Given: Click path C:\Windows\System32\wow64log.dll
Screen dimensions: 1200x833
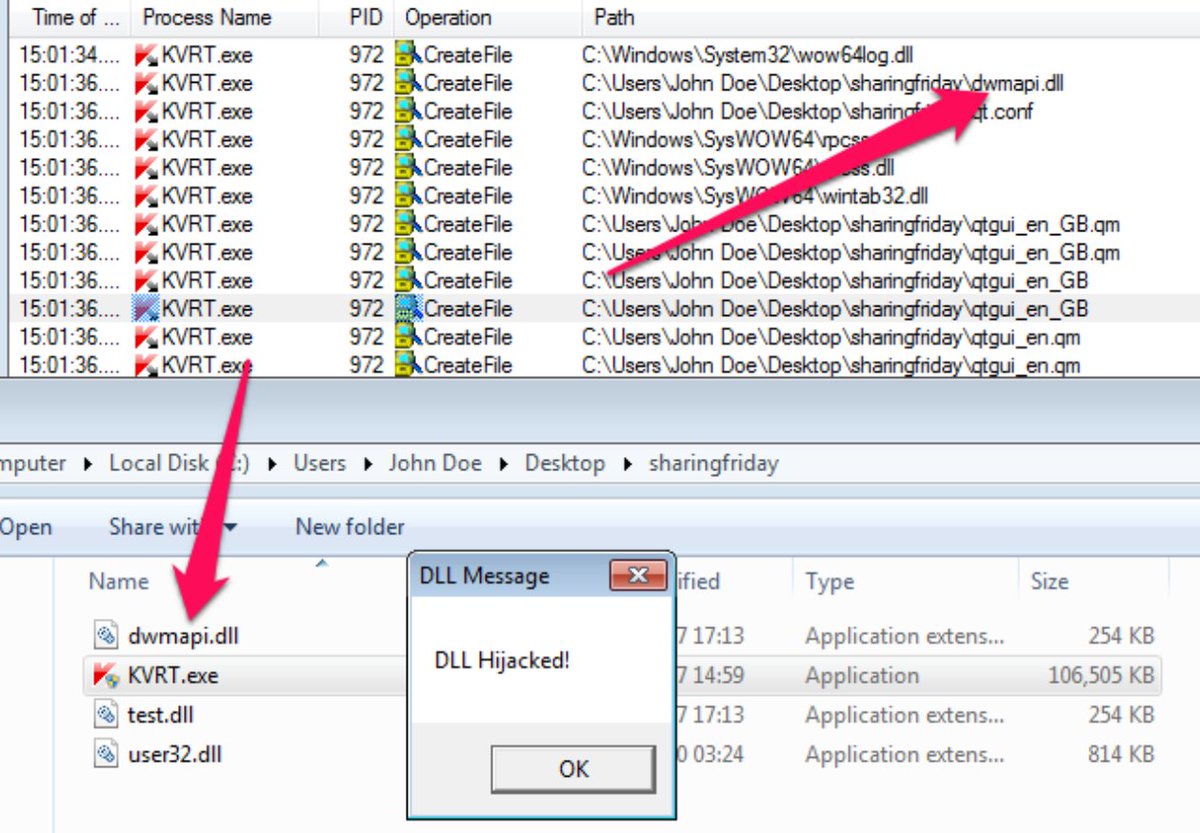Looking at the screenshot, I should coord(748,54).
